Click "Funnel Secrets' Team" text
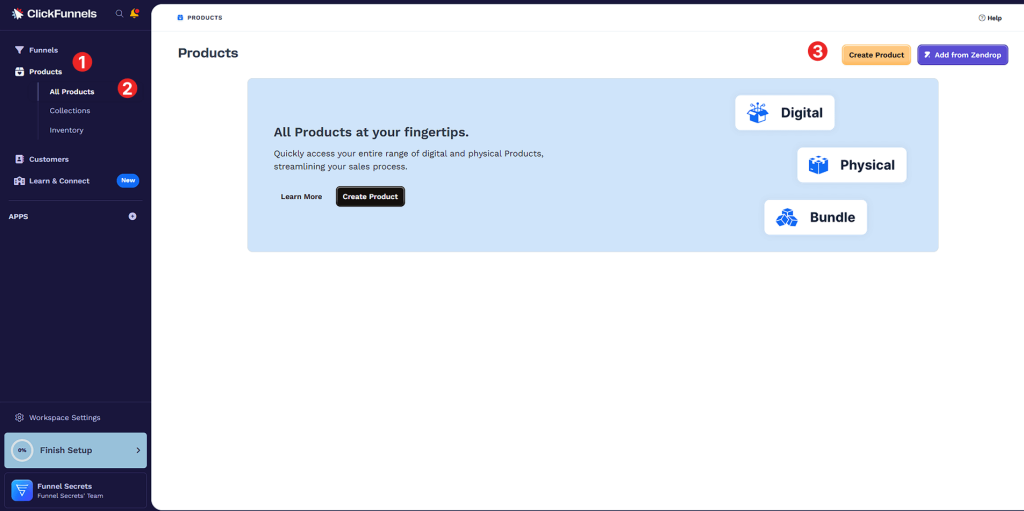This screenshot has width=1024, height=511. point(71,496)
